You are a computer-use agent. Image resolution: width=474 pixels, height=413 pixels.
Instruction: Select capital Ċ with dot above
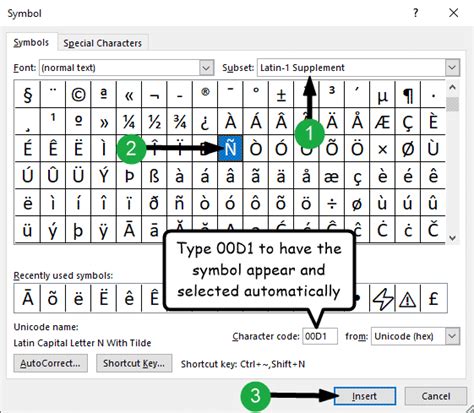(382, 230)
